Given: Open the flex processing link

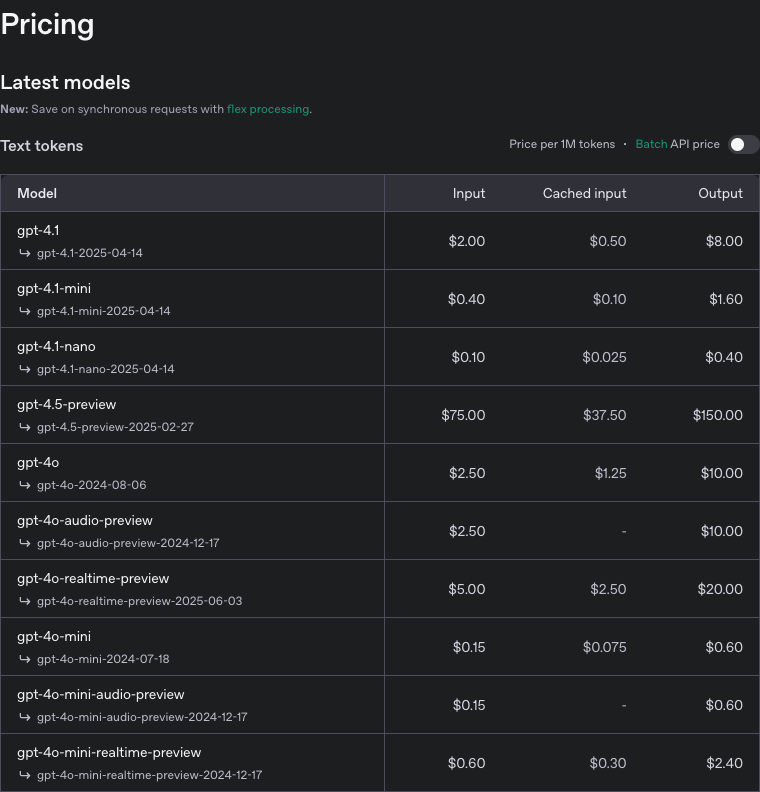Looking at the screenshot, I should click(x=268, y=109).
